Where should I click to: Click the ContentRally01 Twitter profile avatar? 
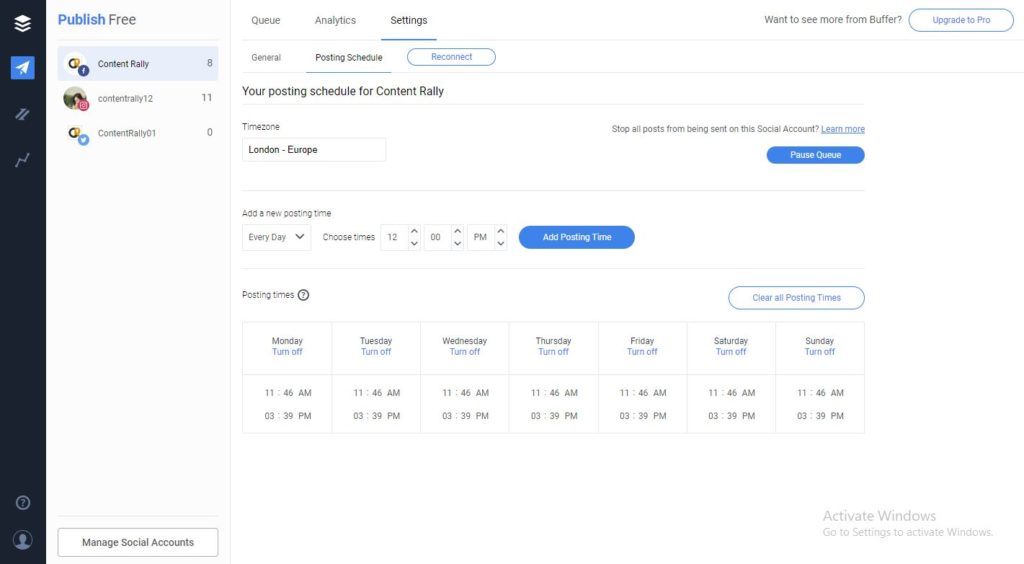(x=77, y=134)
